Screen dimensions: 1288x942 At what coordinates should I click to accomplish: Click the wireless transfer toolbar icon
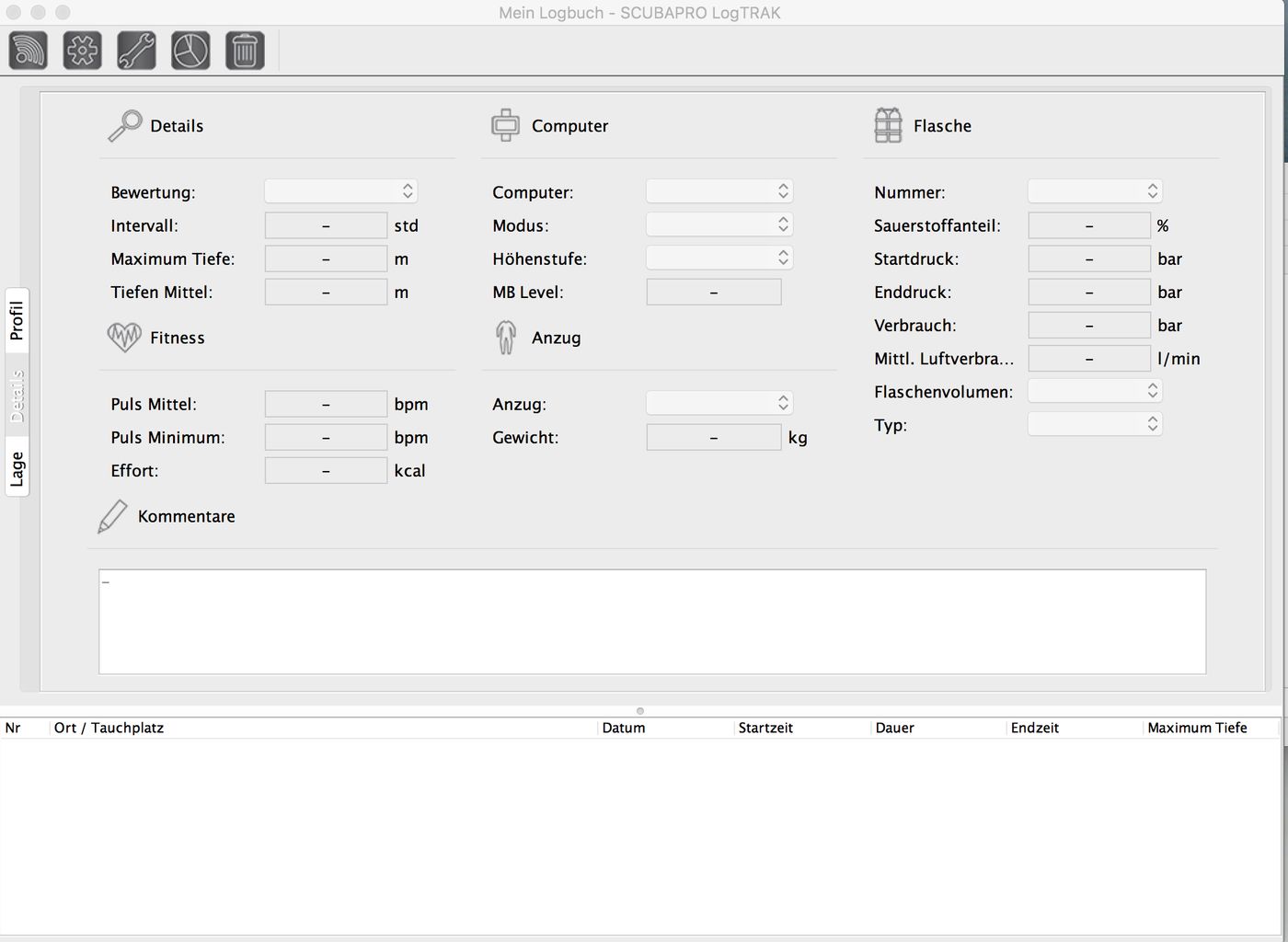tap(28, 51)
